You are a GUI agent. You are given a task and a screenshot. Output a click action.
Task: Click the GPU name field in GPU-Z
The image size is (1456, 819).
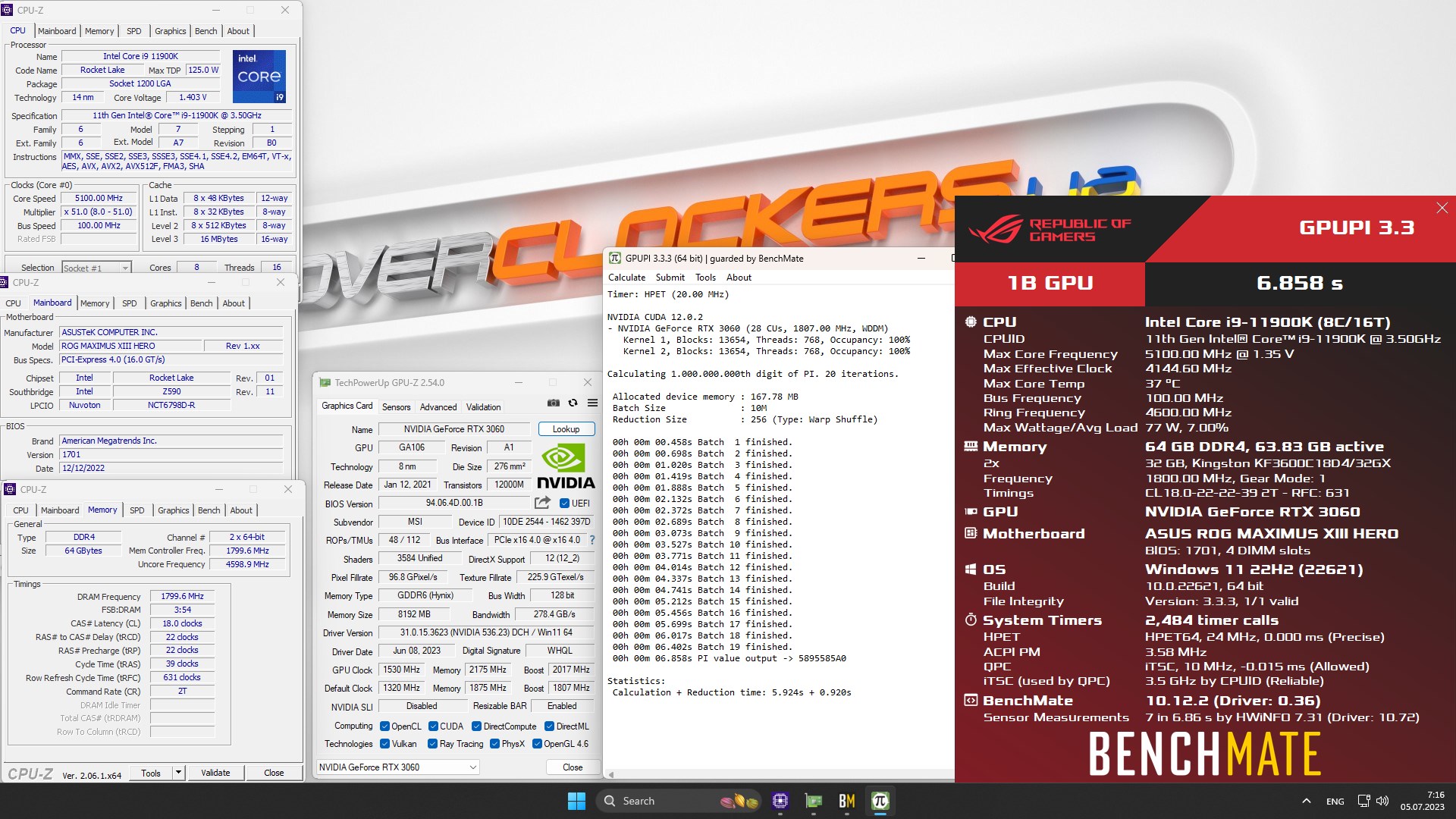point(454,429)
